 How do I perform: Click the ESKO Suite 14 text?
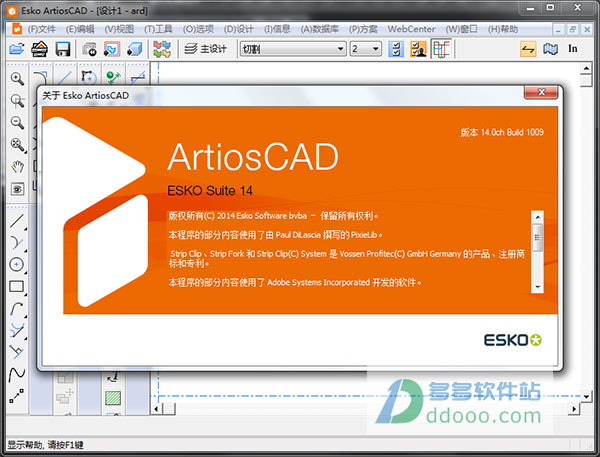tap(210, 191)
